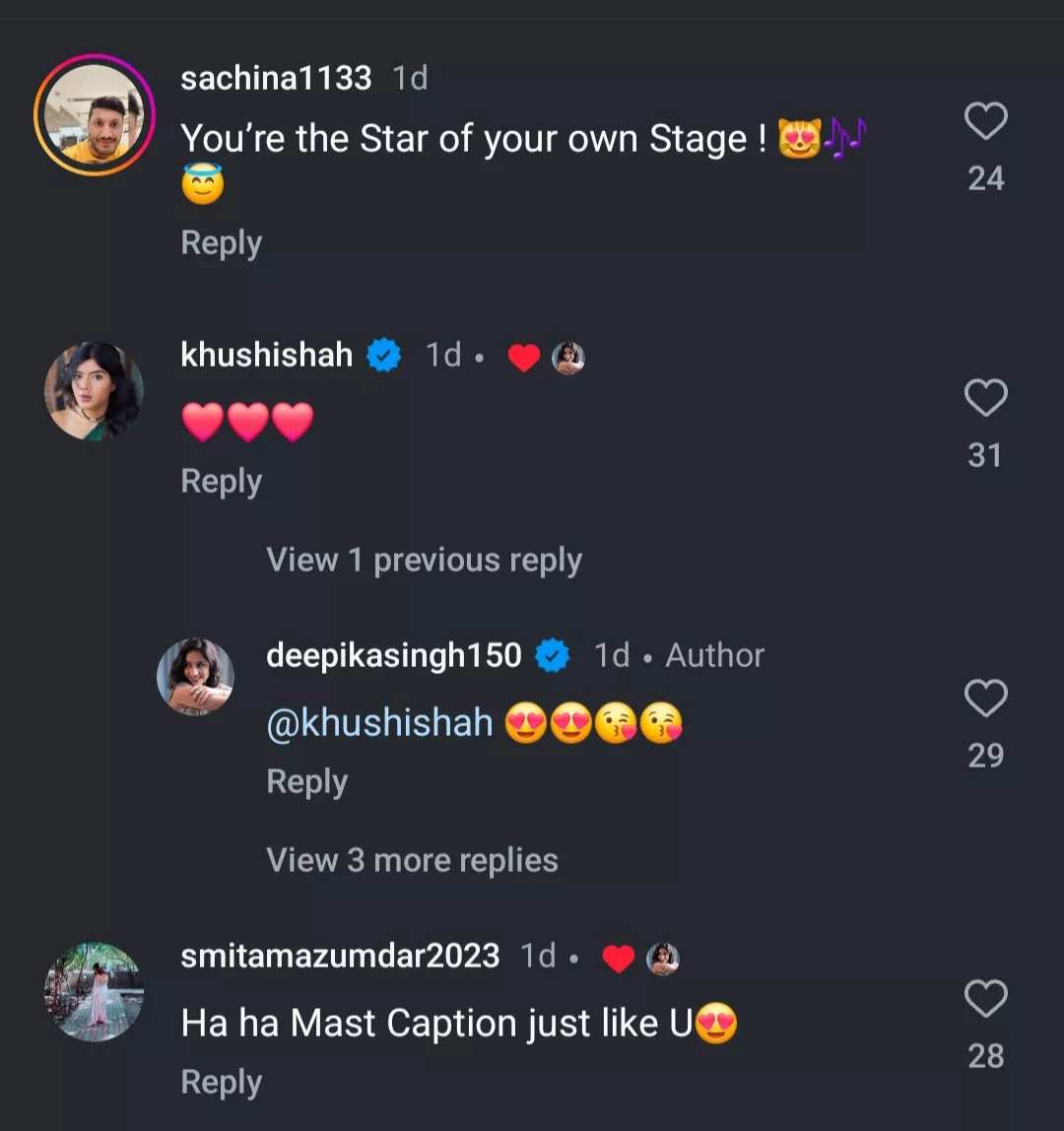Open the deepikasingh150 username link

[393, 655]
